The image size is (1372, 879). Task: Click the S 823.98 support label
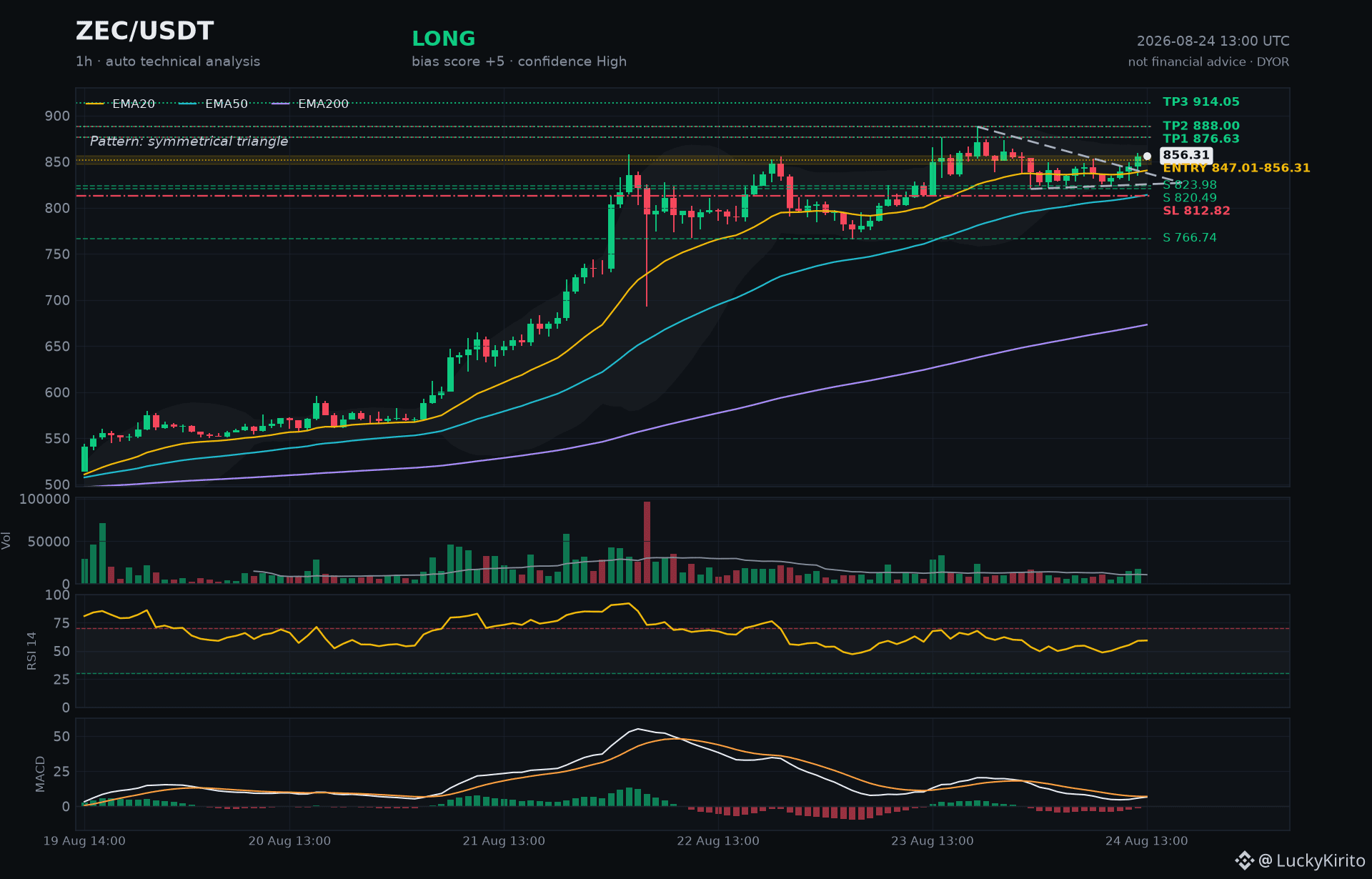(1190, 185)
